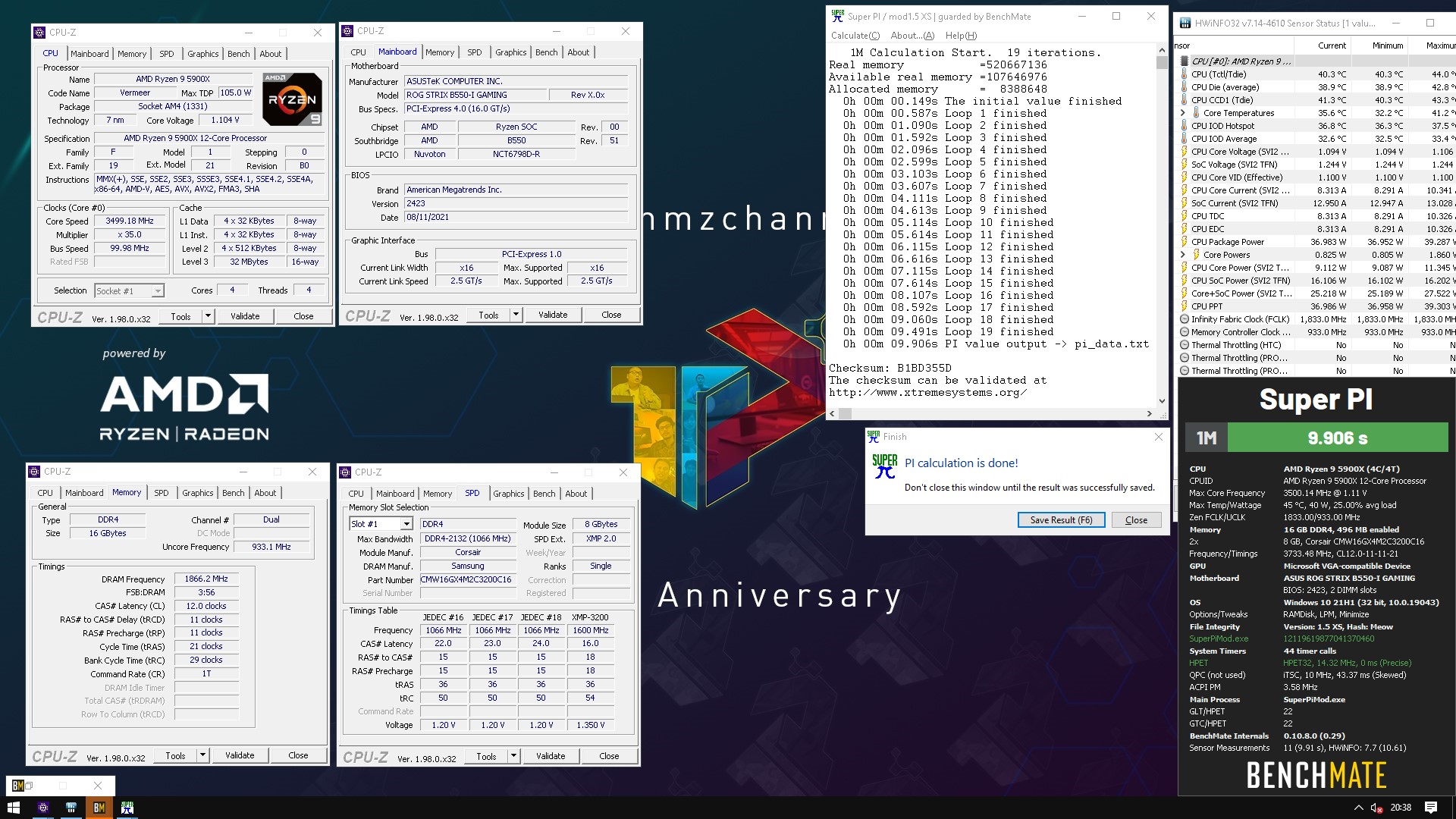
Task: Click the Minimum column header in HWiNFO
Action: [1387, 45]
